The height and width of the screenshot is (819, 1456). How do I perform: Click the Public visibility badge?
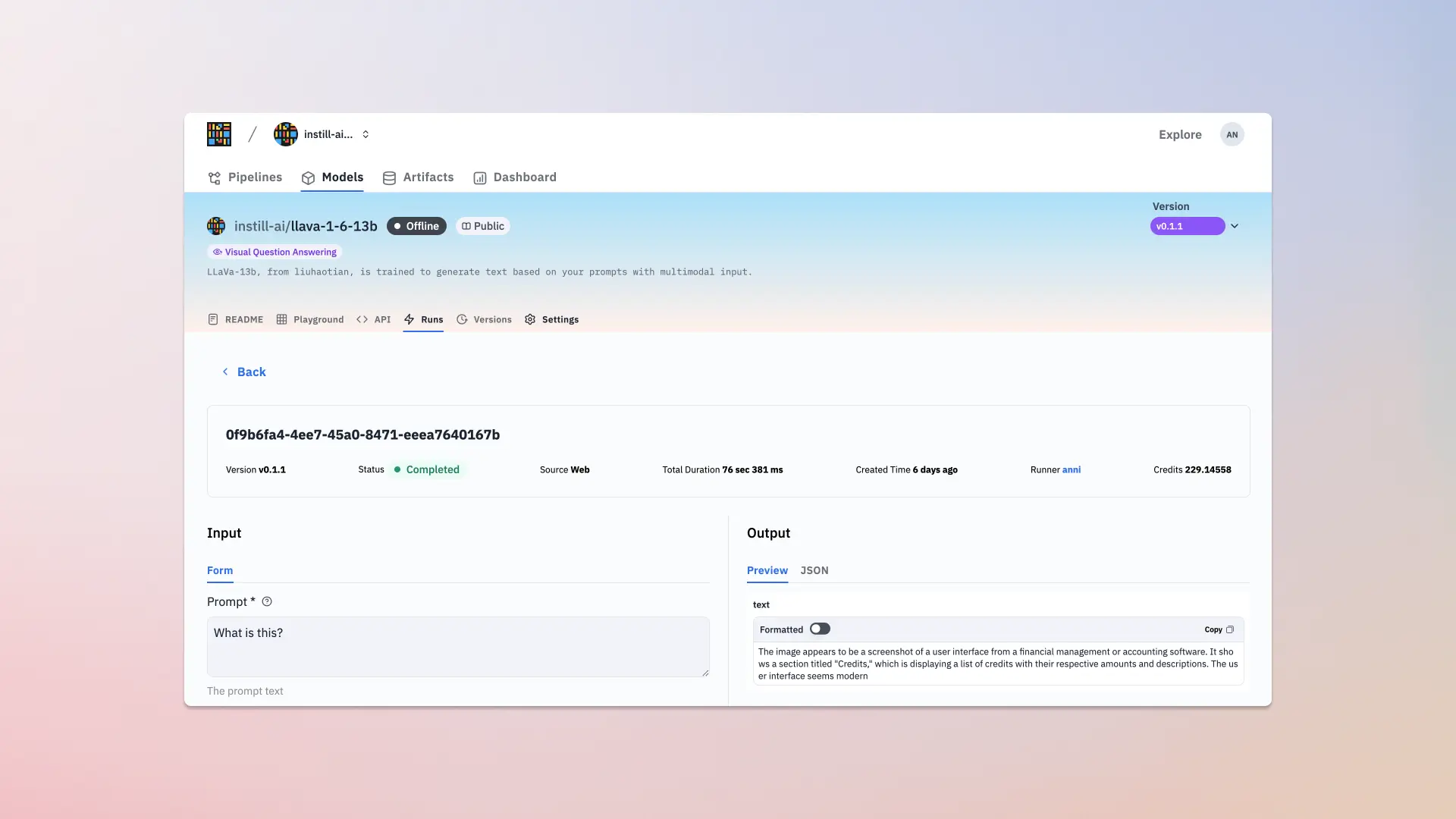[483, 226]
